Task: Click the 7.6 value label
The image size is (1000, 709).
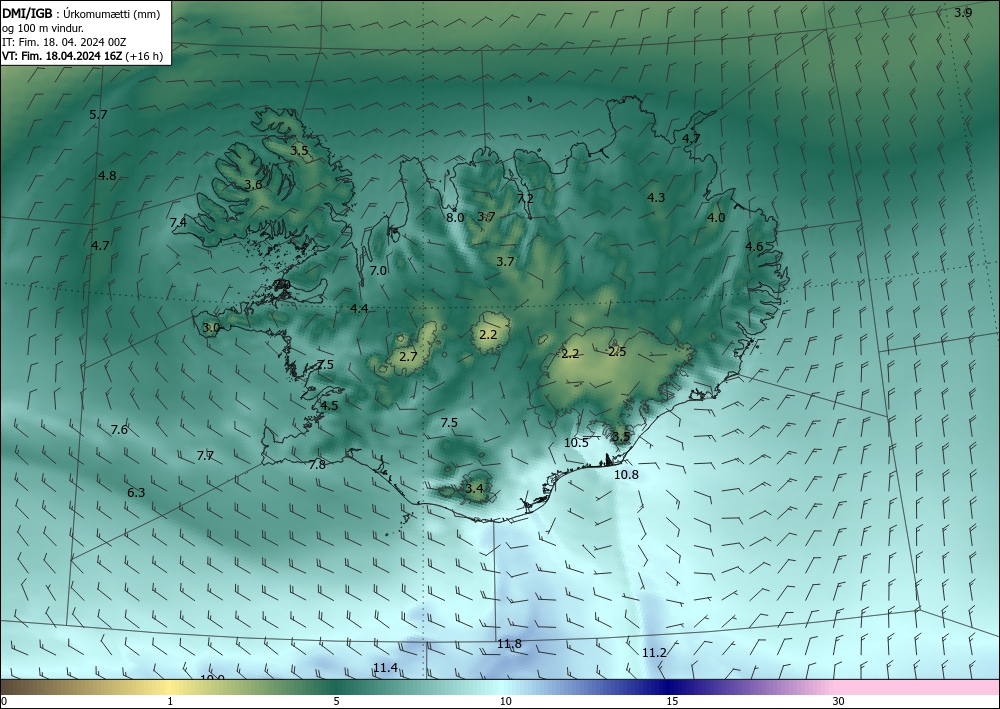Action: click(x=119, y=430)
